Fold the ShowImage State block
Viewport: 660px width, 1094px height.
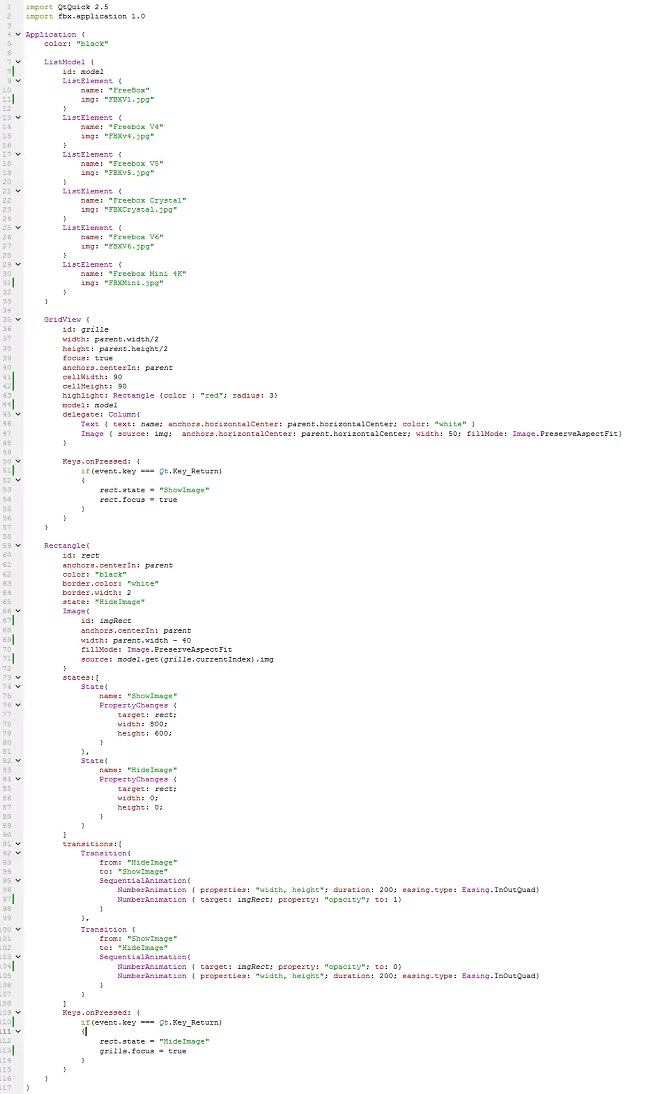(x=17, y=686)
